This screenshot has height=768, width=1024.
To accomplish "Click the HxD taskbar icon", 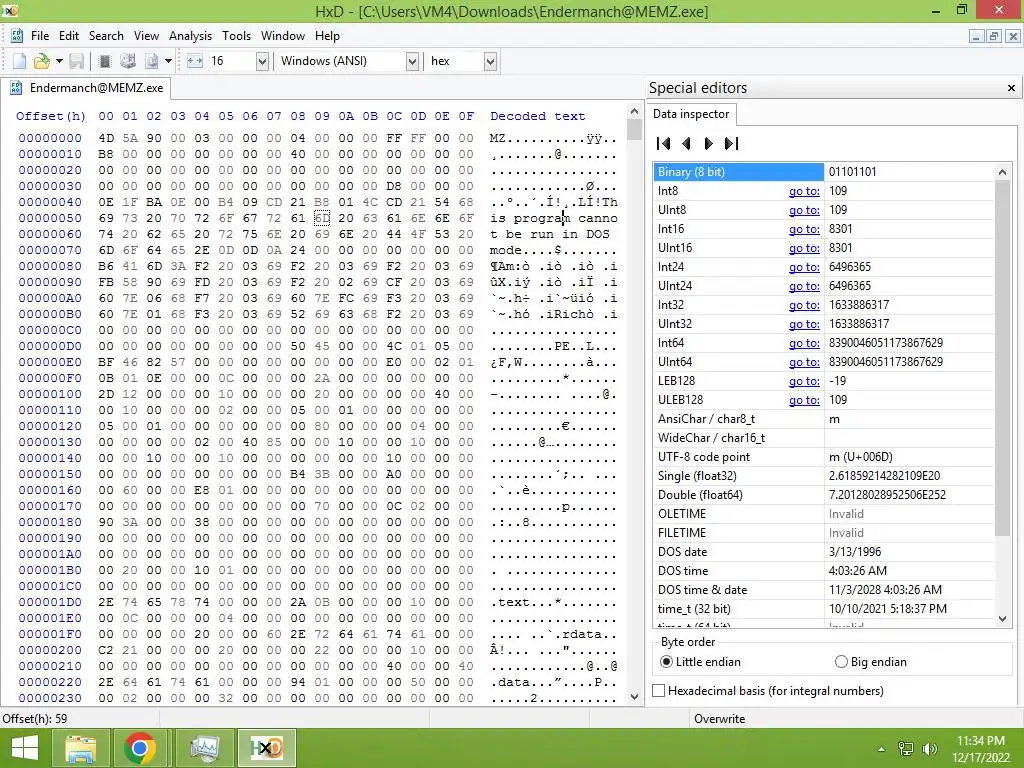I will pos(266,748).
